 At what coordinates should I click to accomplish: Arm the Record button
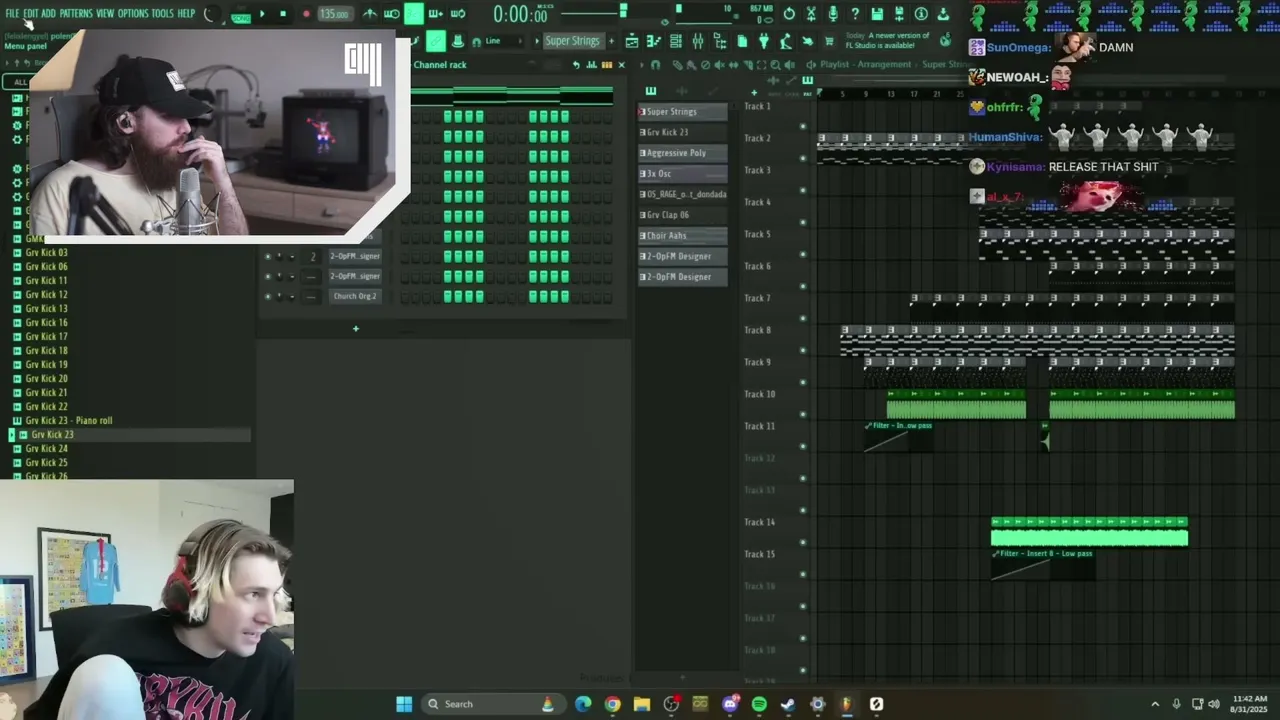pos(306,14)
